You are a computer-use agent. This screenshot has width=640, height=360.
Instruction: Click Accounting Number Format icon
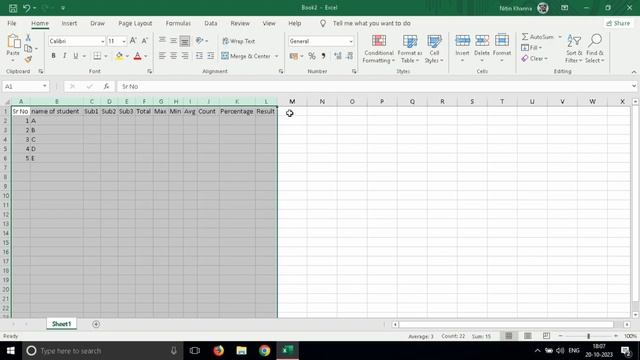click(293, 56)
